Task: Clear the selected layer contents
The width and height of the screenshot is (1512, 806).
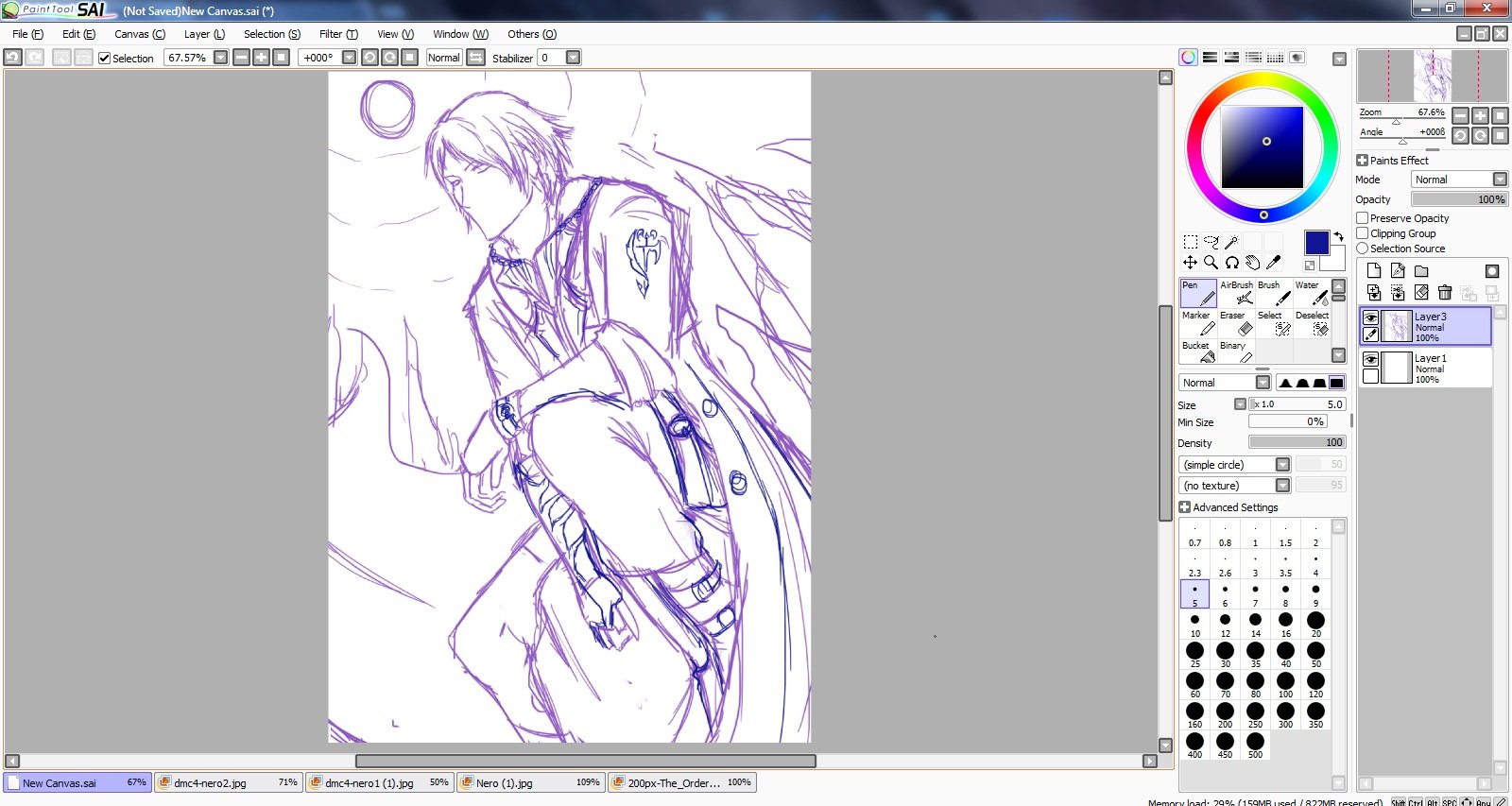Action: pyautogui.click(x=1421, y=293)
